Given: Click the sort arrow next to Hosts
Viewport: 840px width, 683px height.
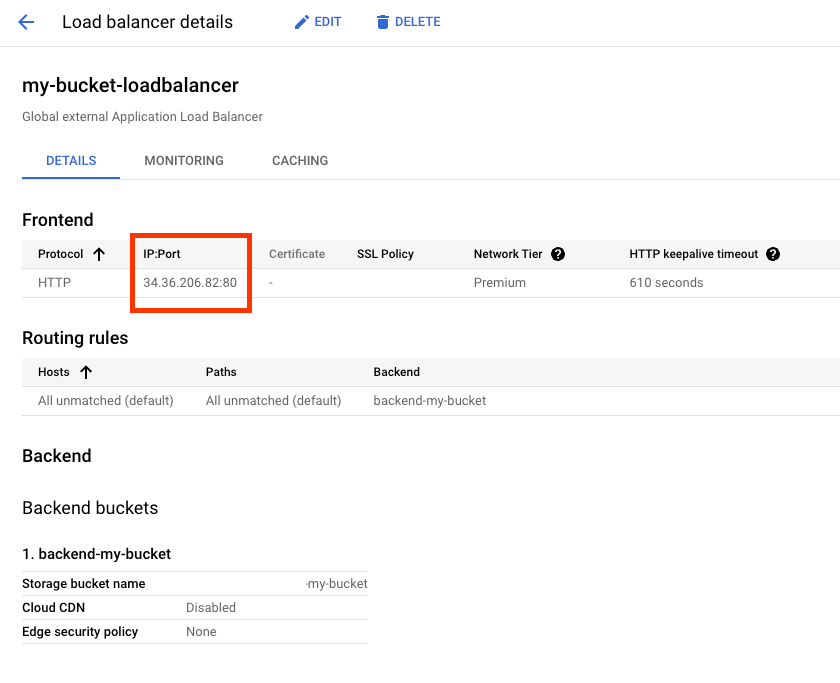Looking at the screenshot, I should 86,372.
